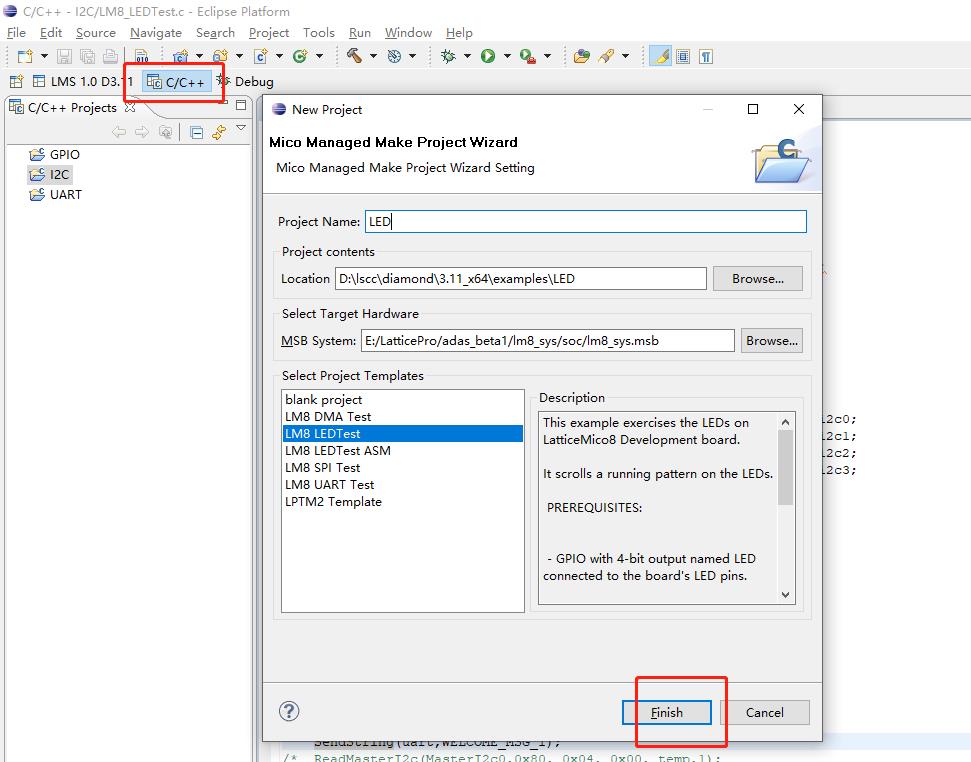Select the LM8 DMA Test template
Screen dimensions: 971x762
click(x=403, y=417)
